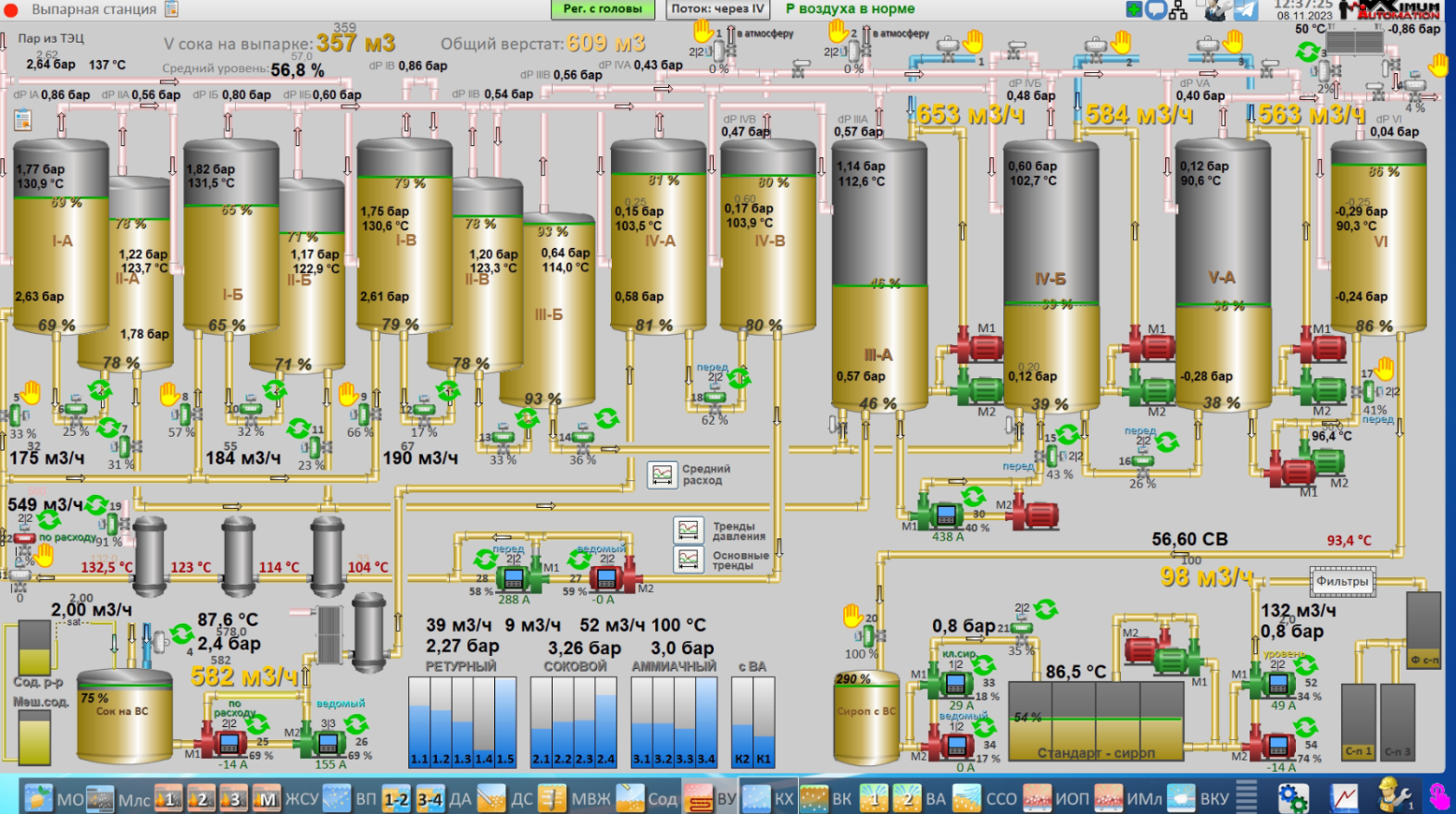Select the Сод. р-р level tank indicator
Screen dimensions: 1456x814
coord(35,647)
